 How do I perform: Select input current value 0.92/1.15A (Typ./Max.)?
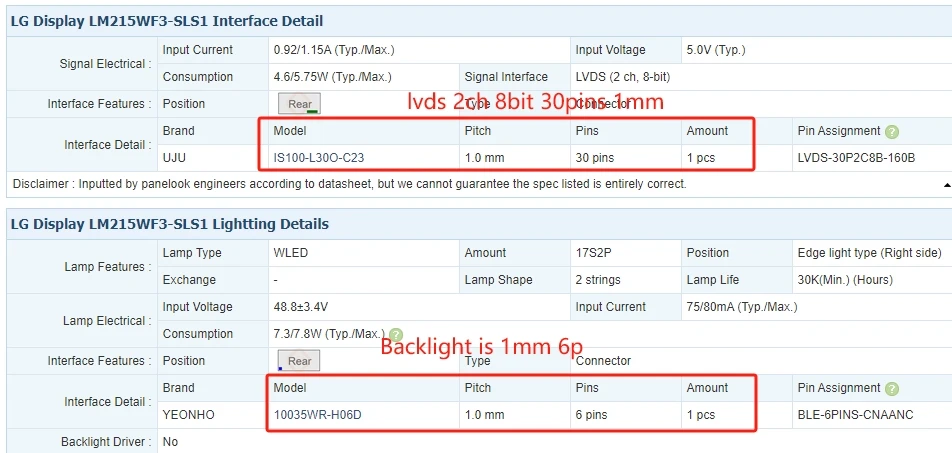[x=334, y=50]
